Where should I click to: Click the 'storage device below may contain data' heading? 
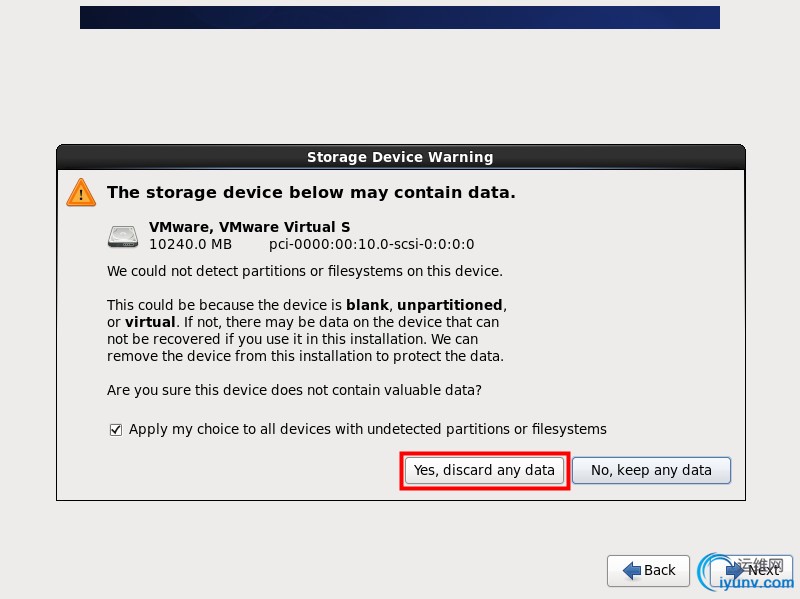point(311,192)
